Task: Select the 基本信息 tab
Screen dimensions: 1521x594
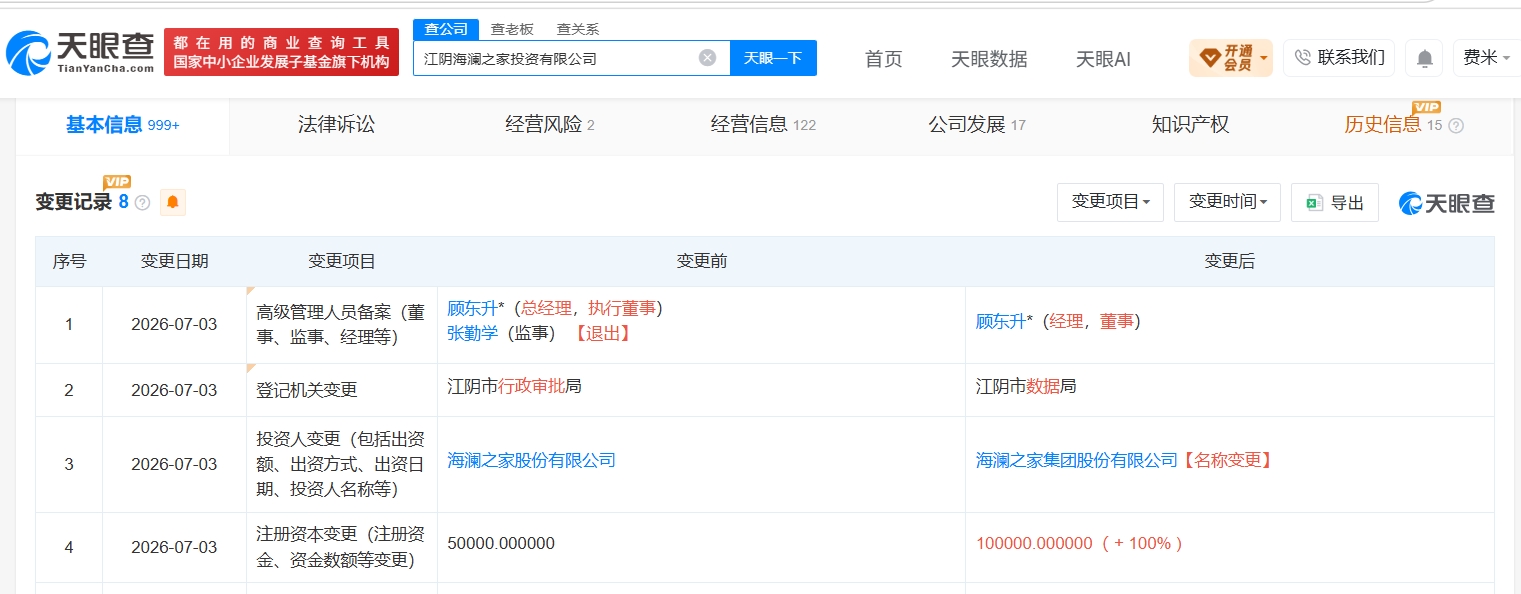Action: coord(122,125)
